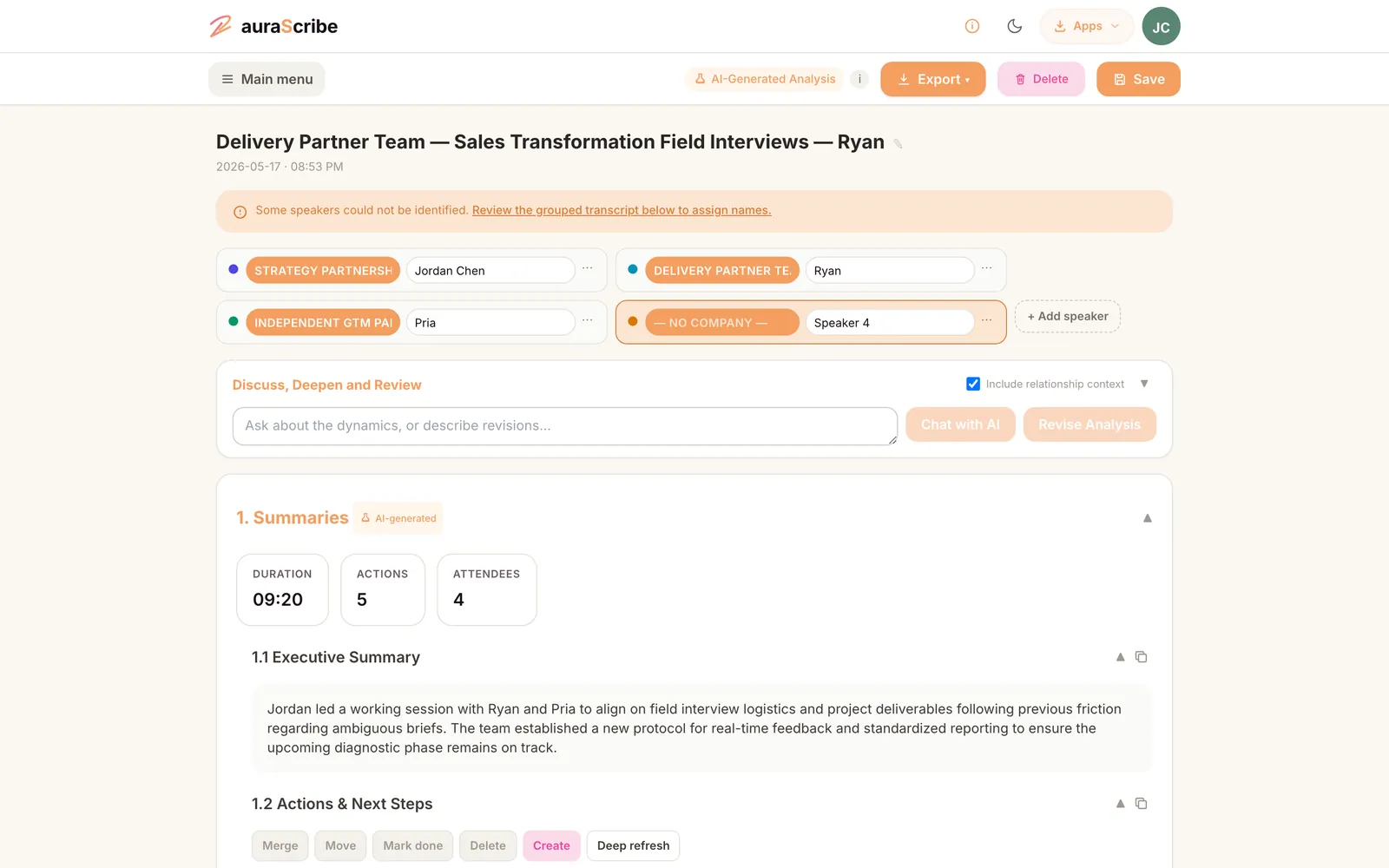Focus the Ask about the dynamics textbox

(565, 426)
